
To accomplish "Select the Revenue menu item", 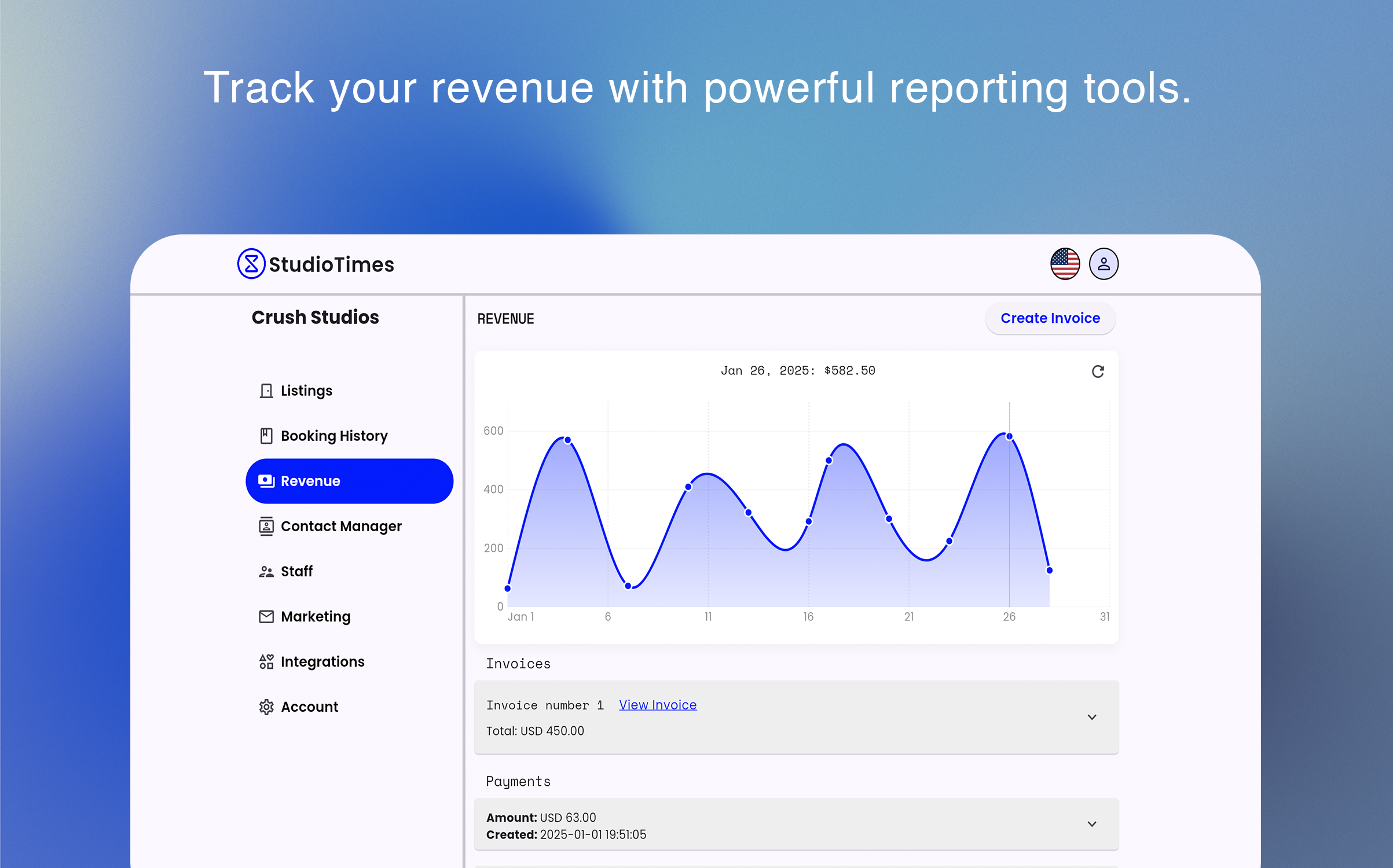I will coord(349,481).
